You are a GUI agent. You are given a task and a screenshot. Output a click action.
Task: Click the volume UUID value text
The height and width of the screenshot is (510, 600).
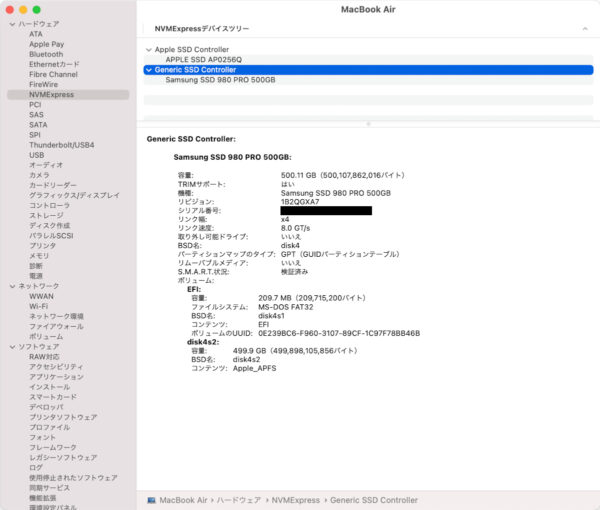(x=339, y=333)
